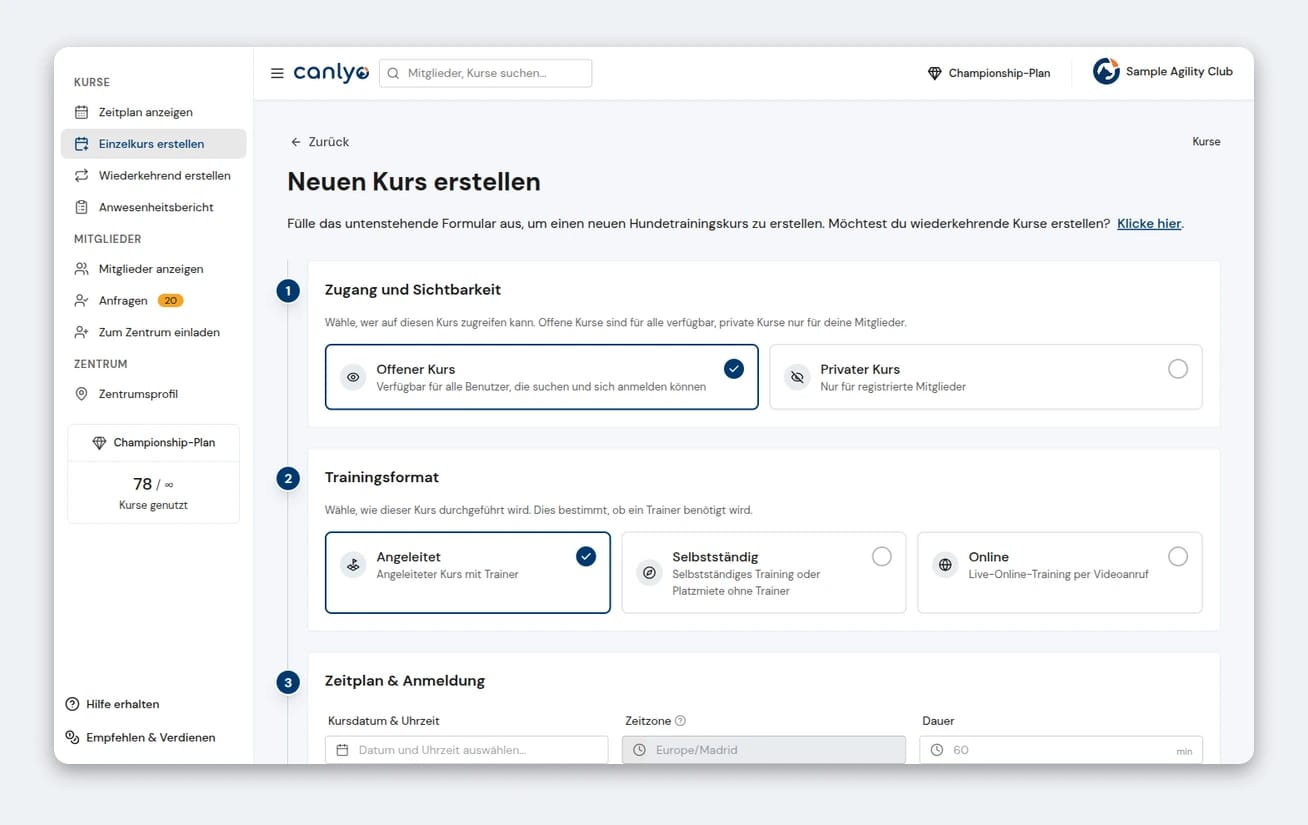Click the canlyo logo
Viewport: 1308px width, 825px height.
[x=331, y=73]
